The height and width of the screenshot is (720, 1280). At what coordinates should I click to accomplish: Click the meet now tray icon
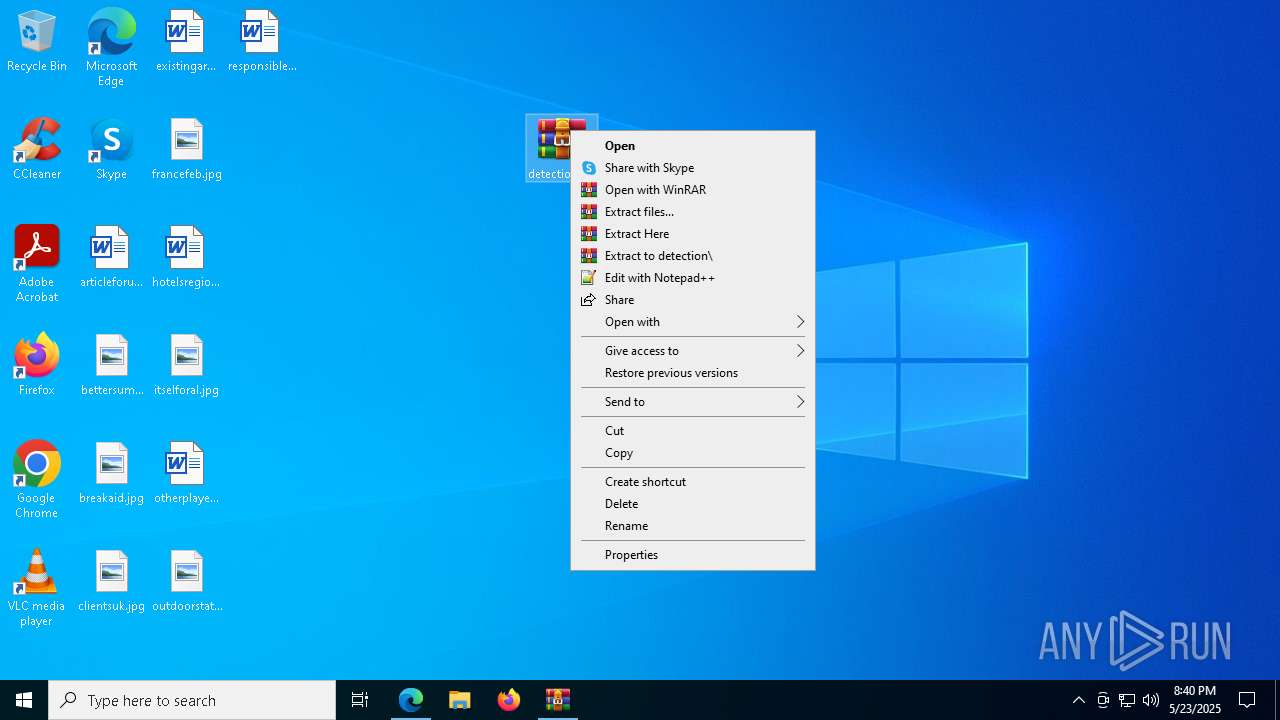(1103, 700)
